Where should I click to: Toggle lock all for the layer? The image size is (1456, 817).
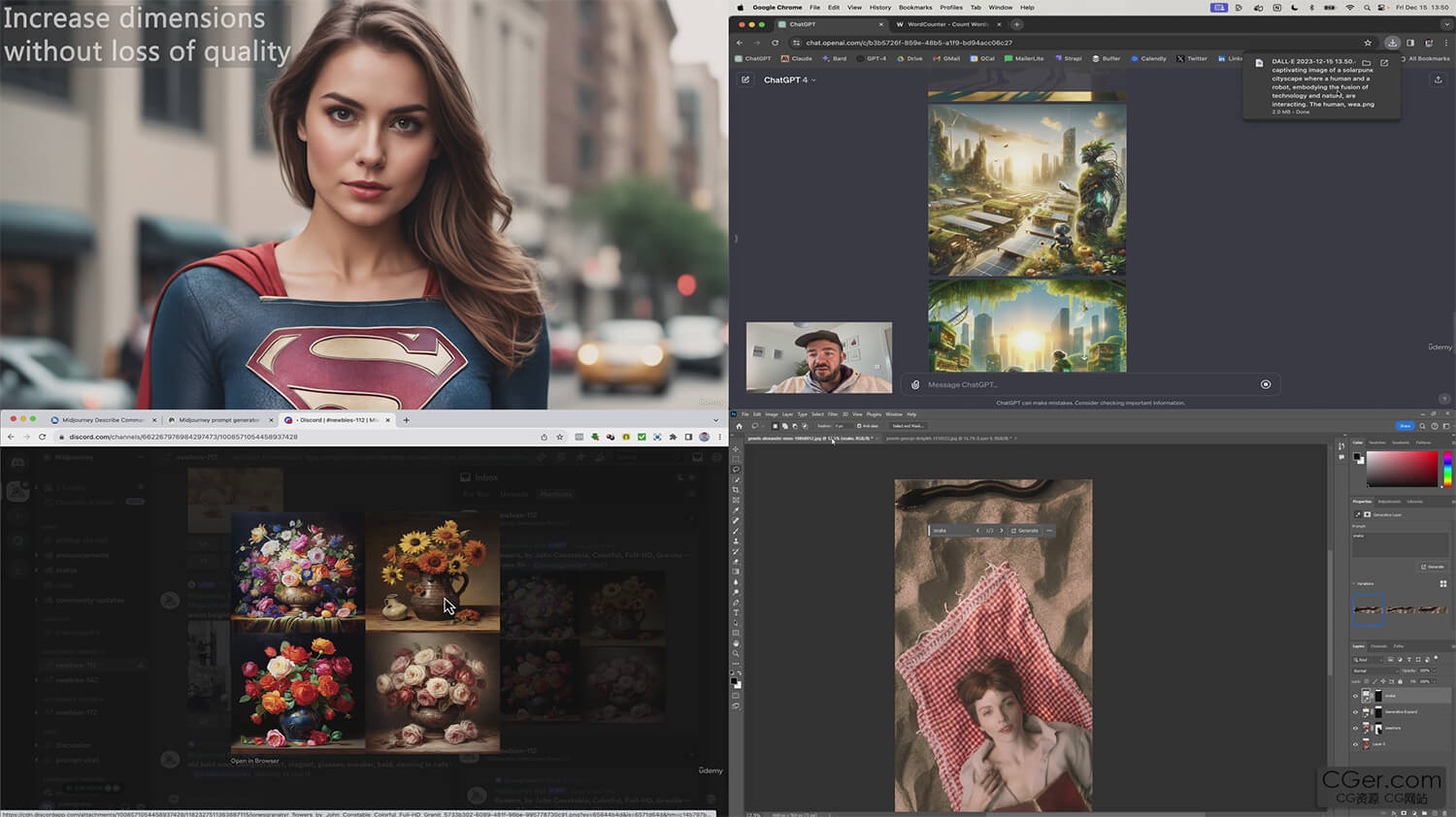pyautogui.click(x=1400, y=681)
